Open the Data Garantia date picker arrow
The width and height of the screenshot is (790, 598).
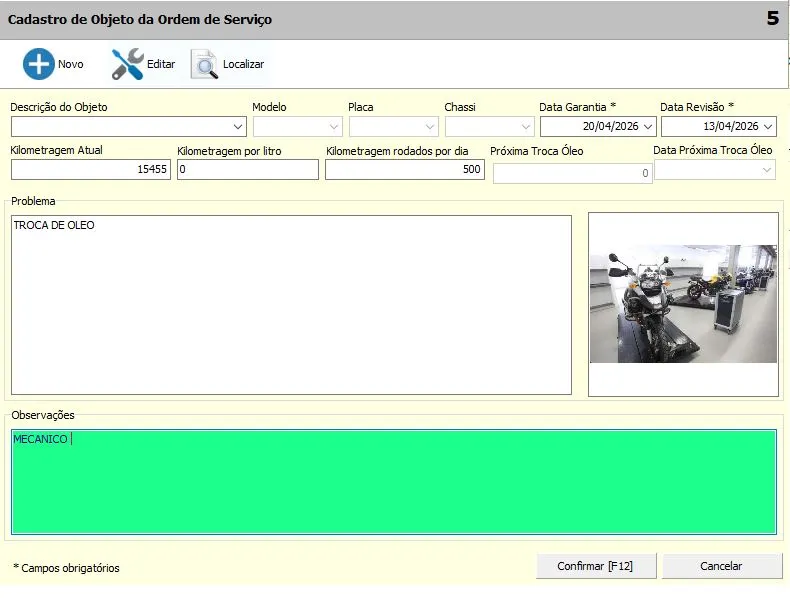click(648, 126)
